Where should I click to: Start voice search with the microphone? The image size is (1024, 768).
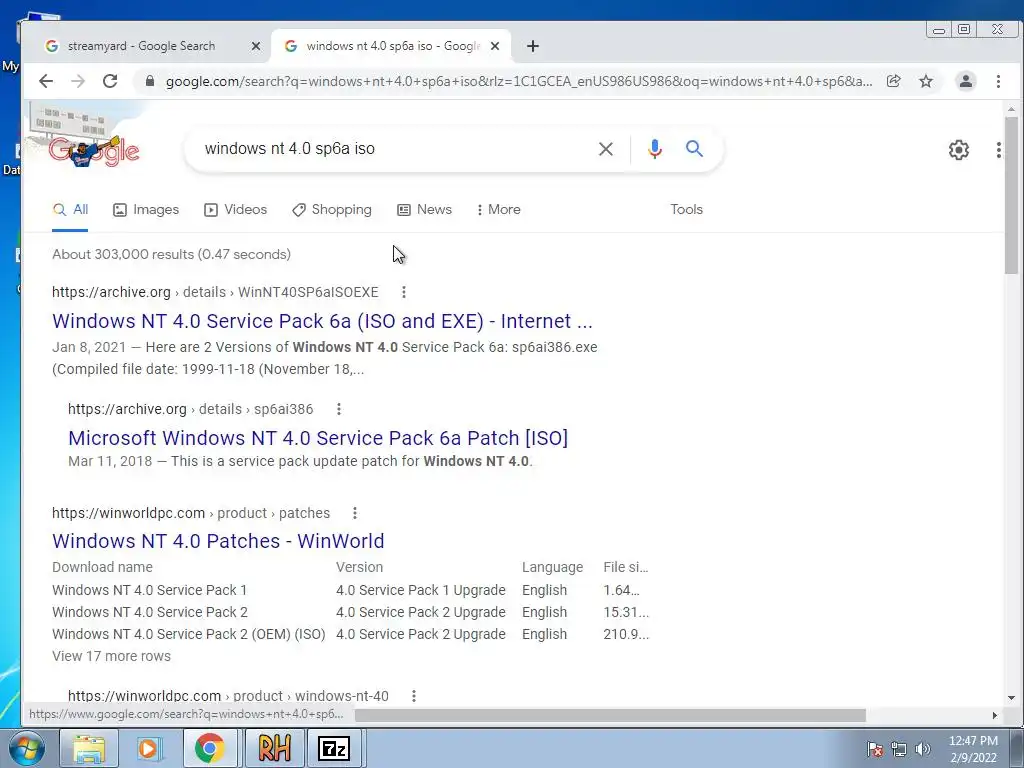[x=655, y=149]
